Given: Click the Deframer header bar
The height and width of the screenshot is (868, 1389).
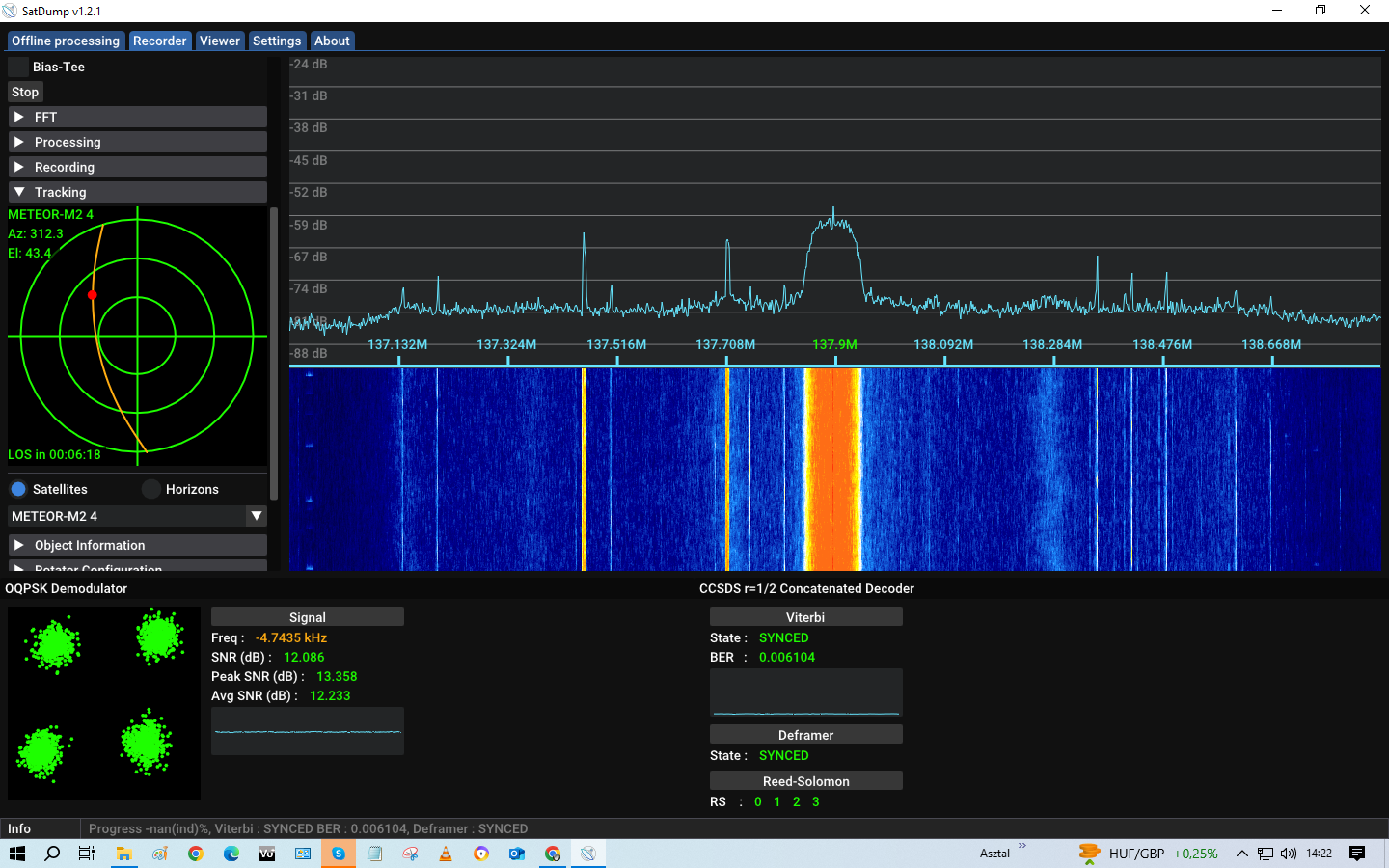Looking at the screenshot, I should (x=806, y=735).
